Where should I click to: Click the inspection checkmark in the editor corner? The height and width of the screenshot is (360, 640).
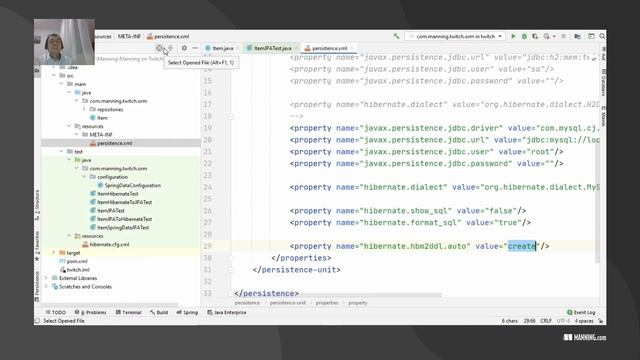pos(594,59)
